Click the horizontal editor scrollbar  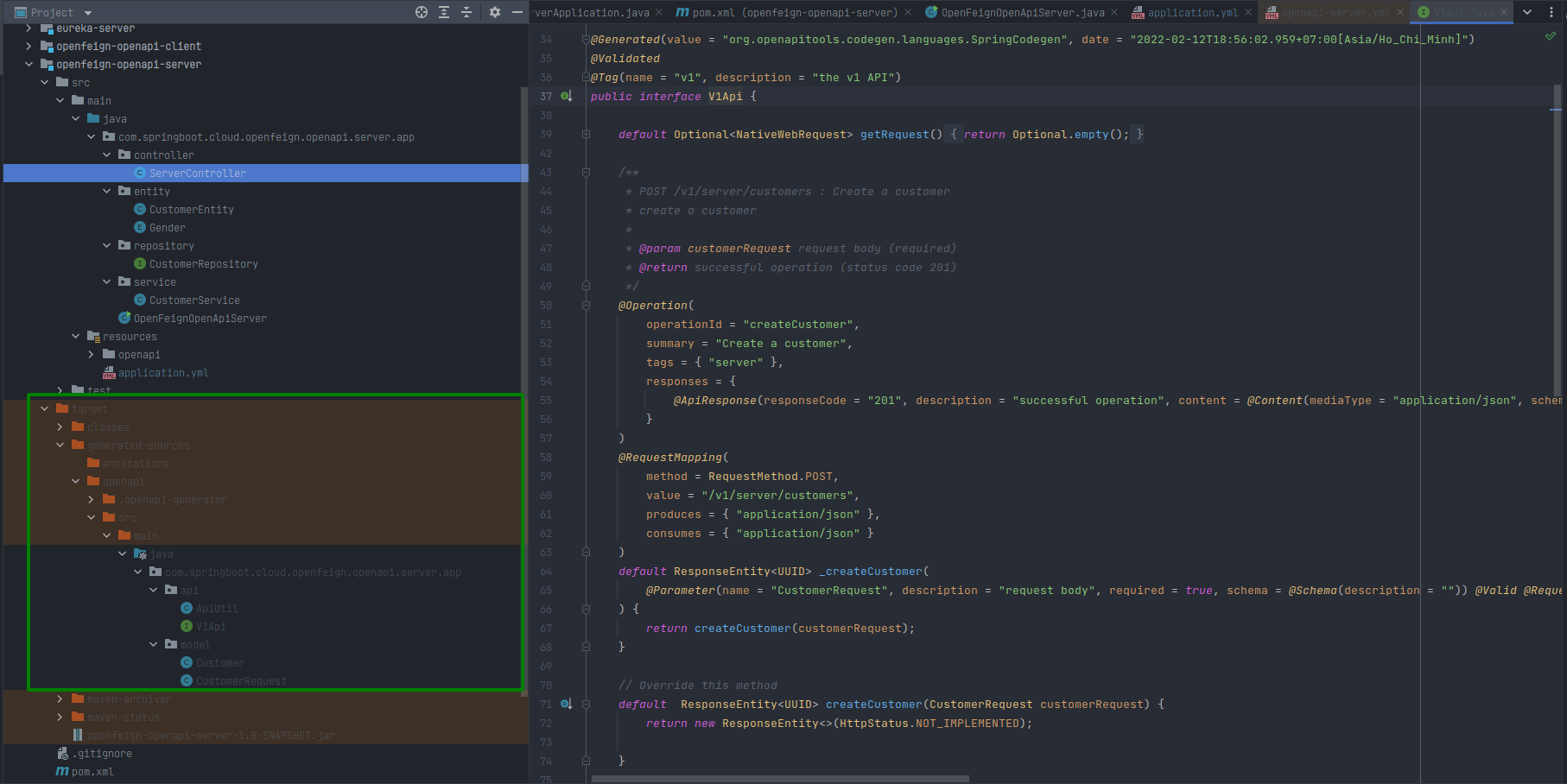point(777,777)
